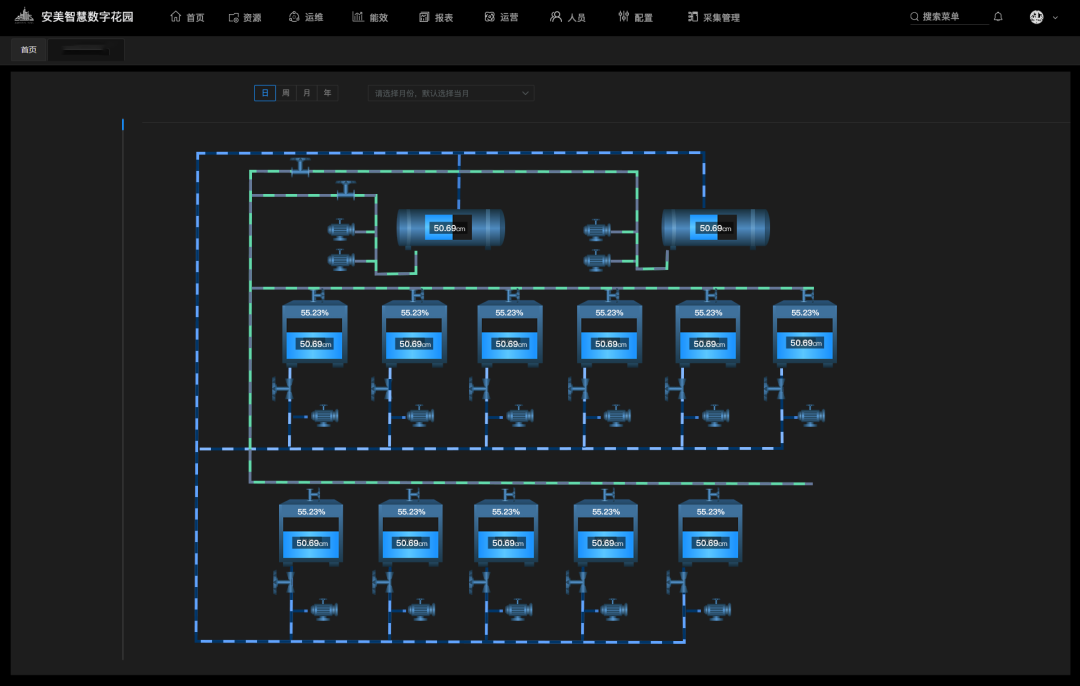Image resolution: width=1080 pixels, height=686 pixels.
Task: Switch to the 首页 tab
Action: 29,50
